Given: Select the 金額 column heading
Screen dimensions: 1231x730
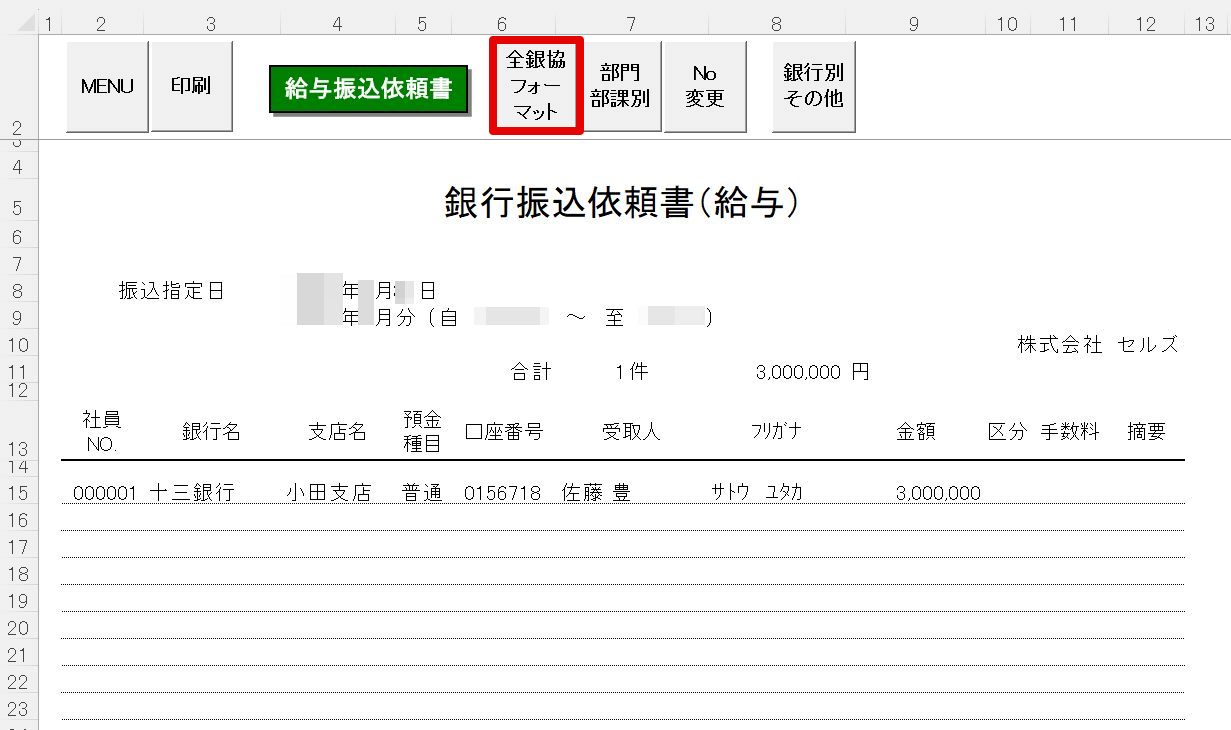Looking at the screenshot, I should click(916, 432).
